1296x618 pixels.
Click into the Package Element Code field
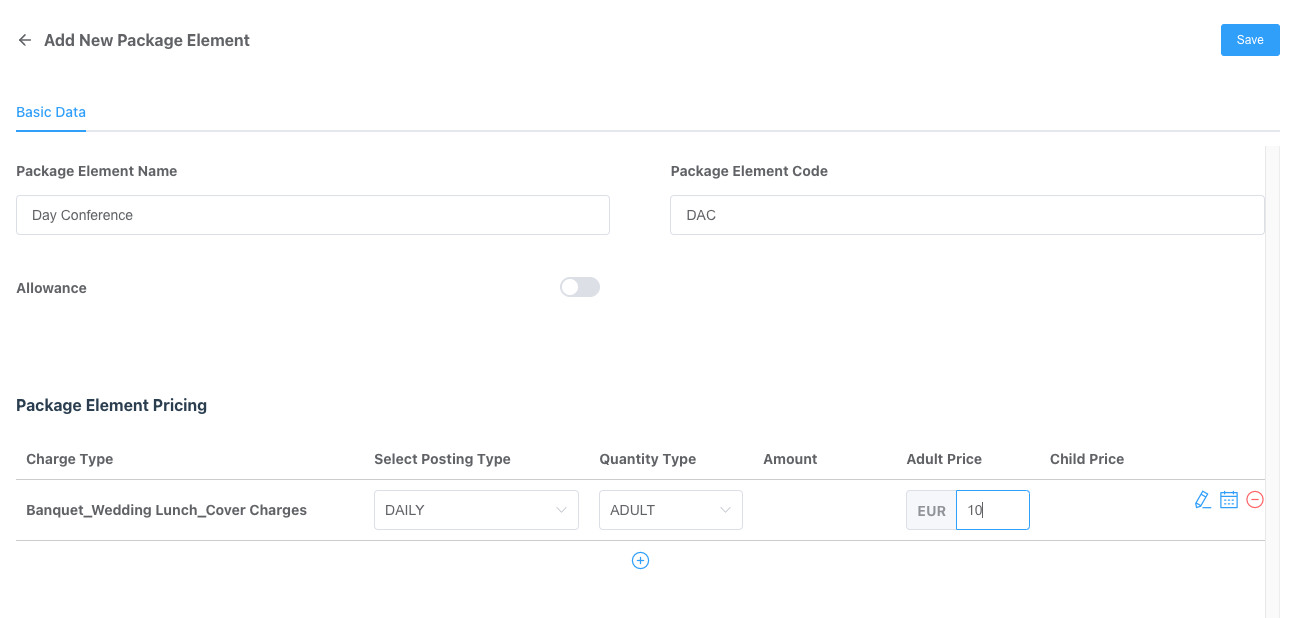point(966,215)
